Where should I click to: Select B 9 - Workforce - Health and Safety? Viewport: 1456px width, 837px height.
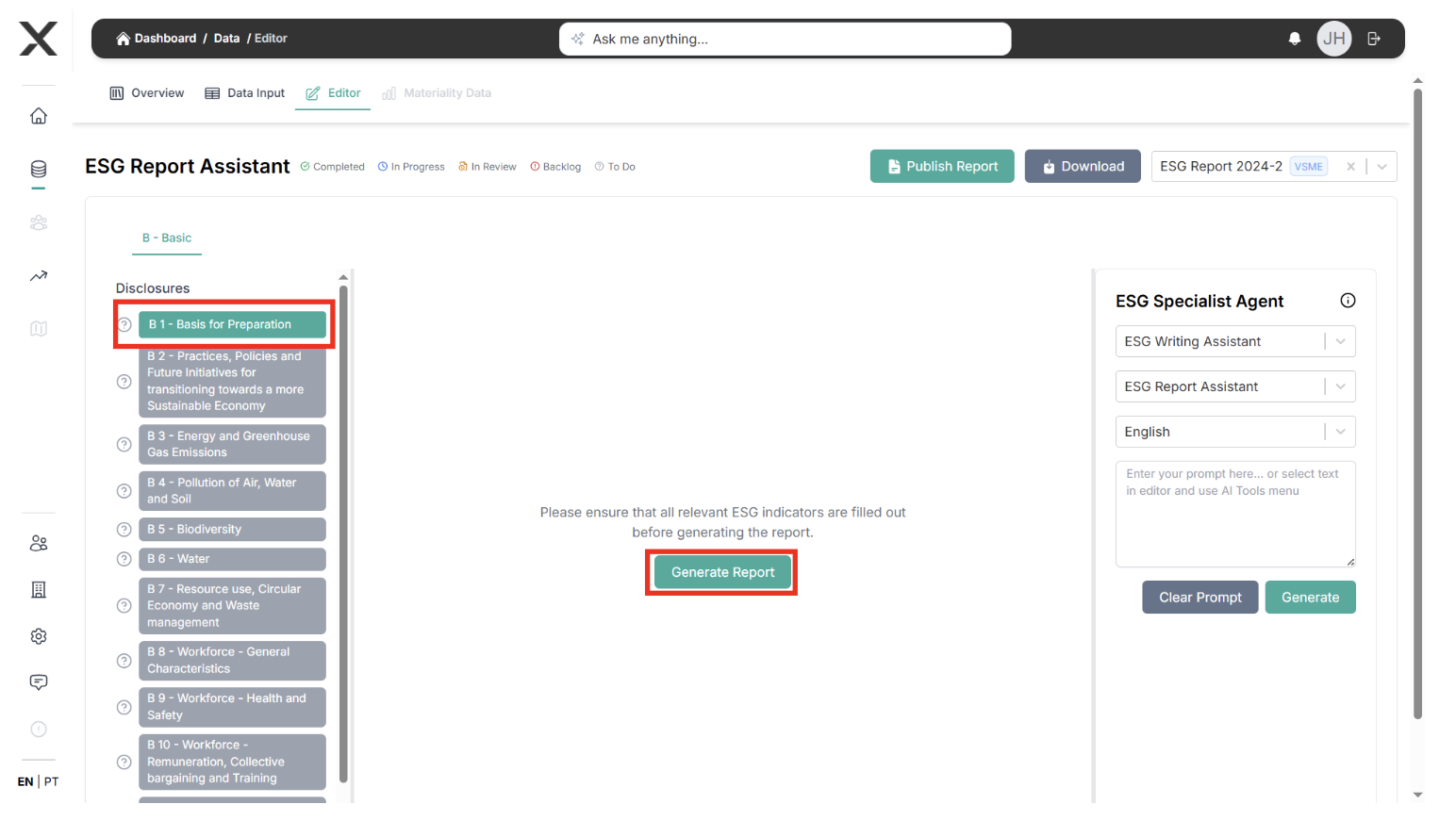(x=232, y=708)
